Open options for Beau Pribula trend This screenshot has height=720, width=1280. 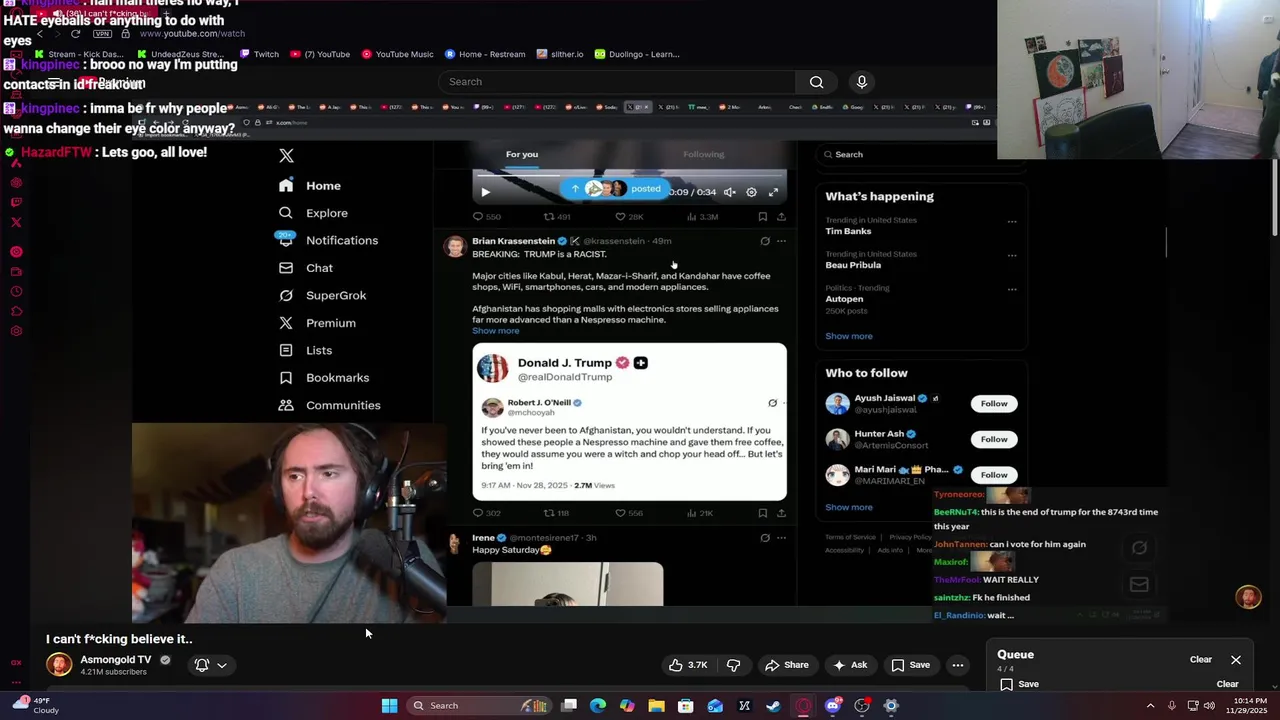(x=1012, y=255)
